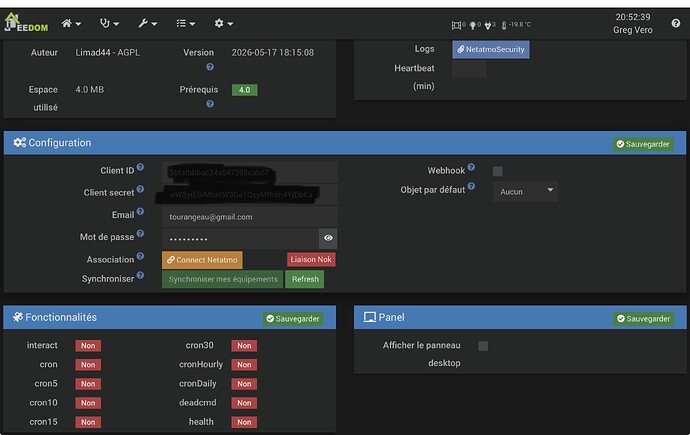
Task: Click the Prérequis help icon
Action: pos(210,104)
